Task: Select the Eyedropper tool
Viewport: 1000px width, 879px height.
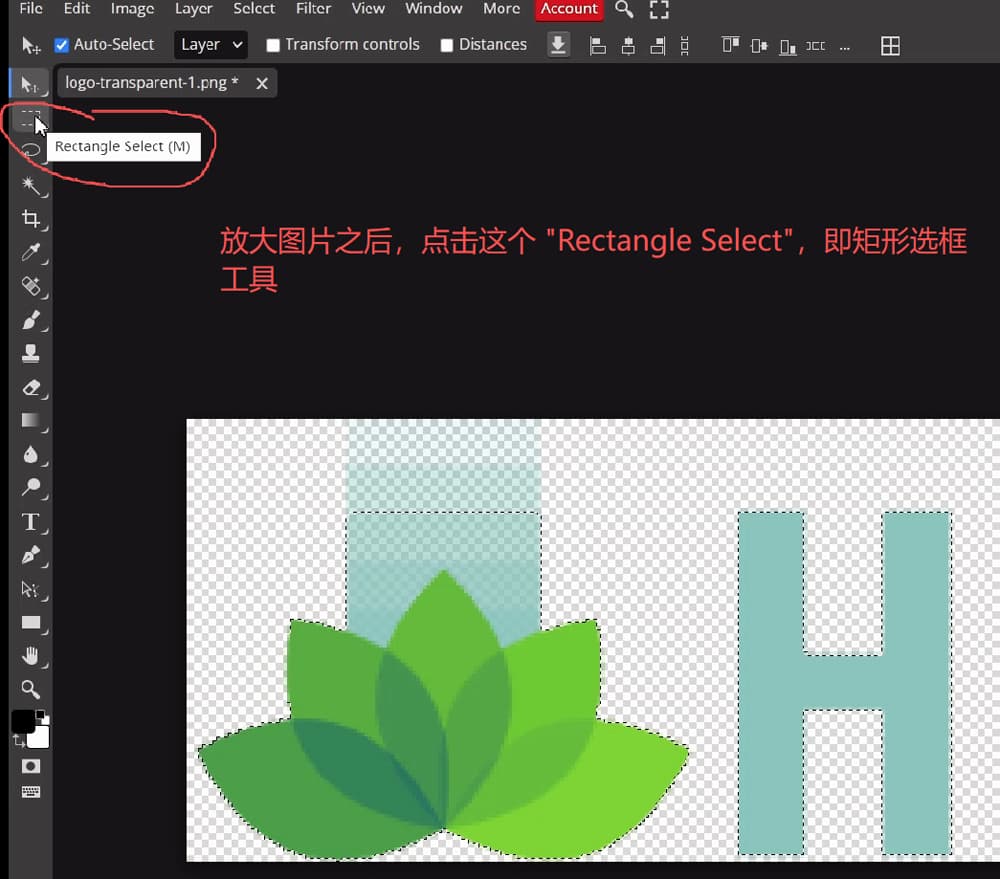Action: coord(30,253)
